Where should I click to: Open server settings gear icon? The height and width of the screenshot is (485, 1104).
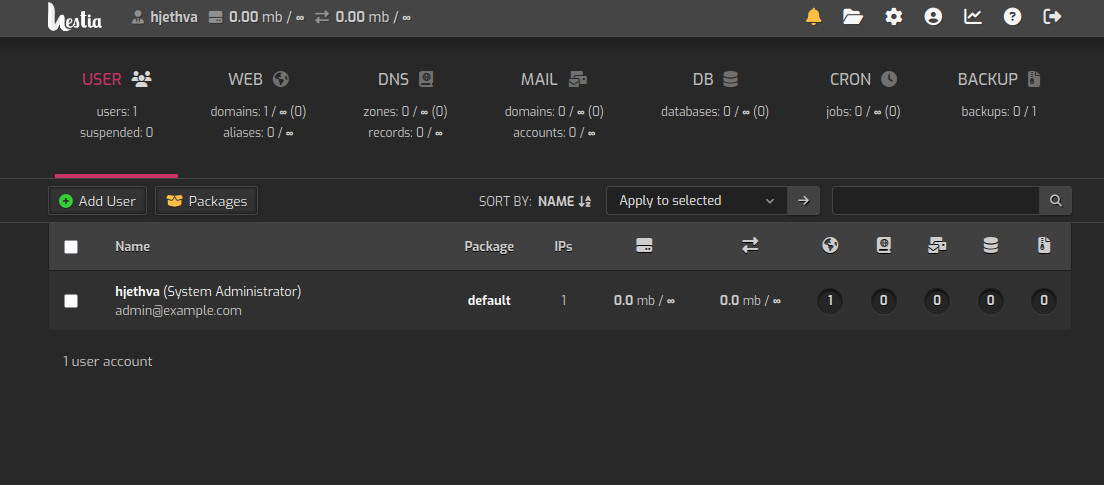[893, 16]
